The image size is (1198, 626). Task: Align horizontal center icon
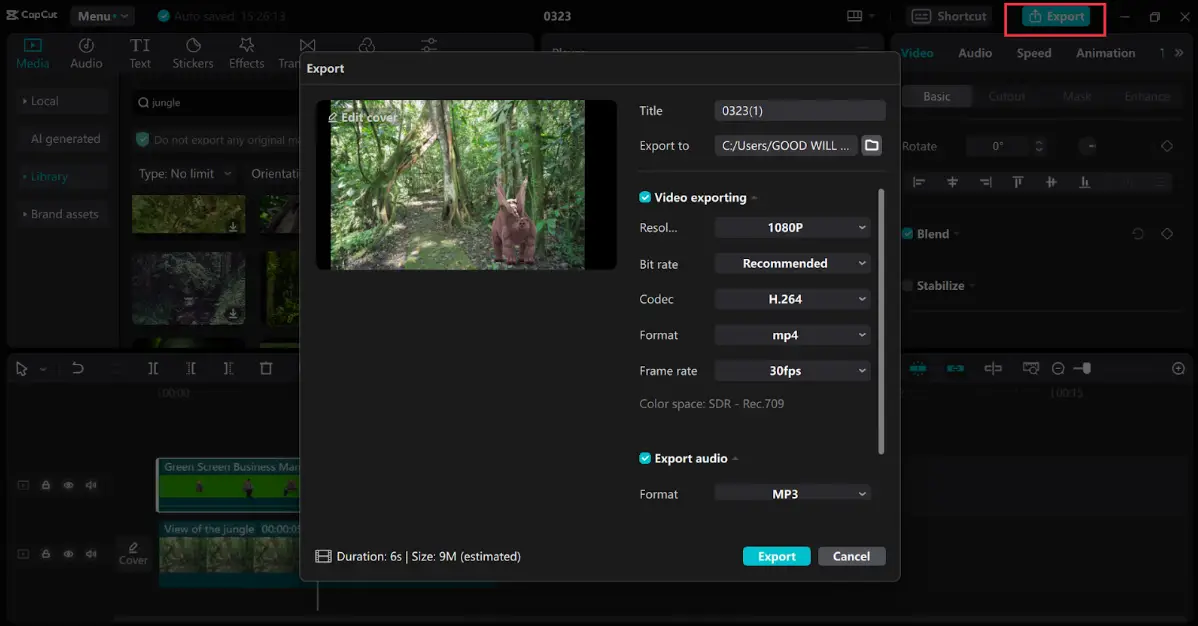pos(952,182)
